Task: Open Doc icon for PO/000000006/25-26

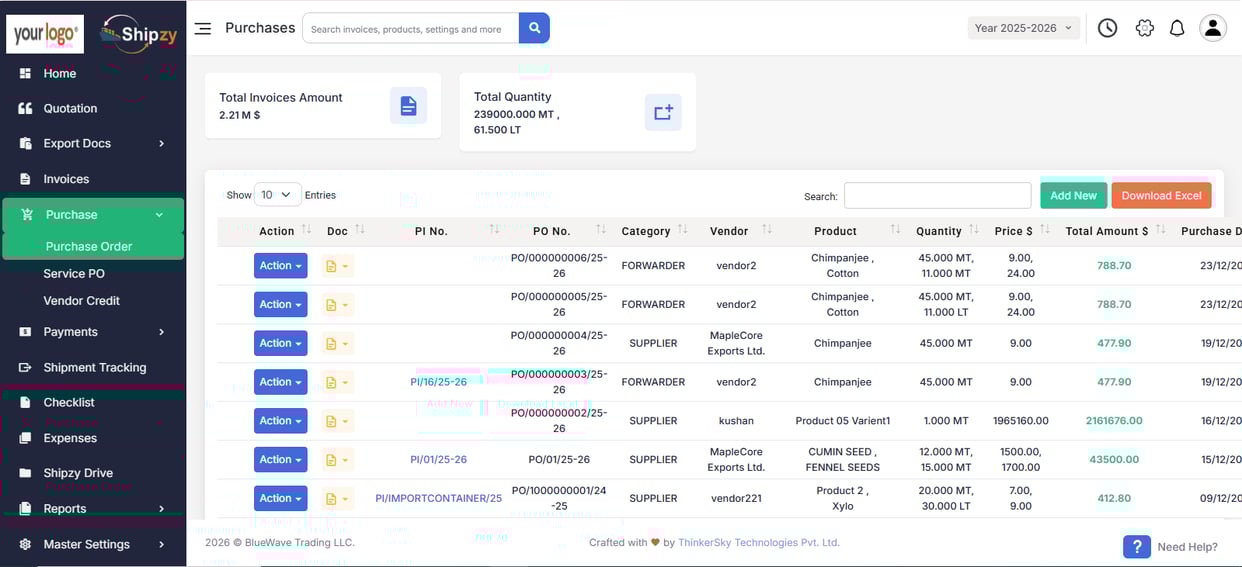Action: (338, 266)
